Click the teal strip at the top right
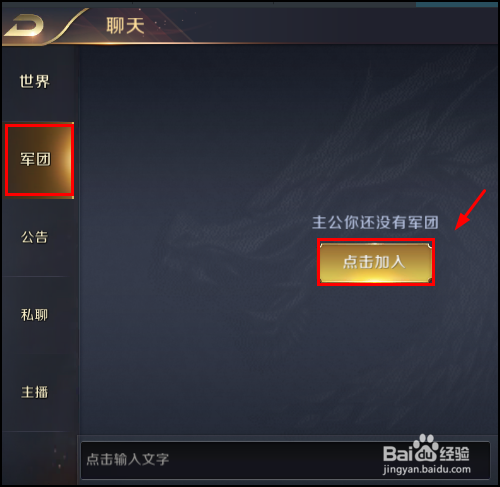The height and width of the screenshot is (487, 500). 457,5
